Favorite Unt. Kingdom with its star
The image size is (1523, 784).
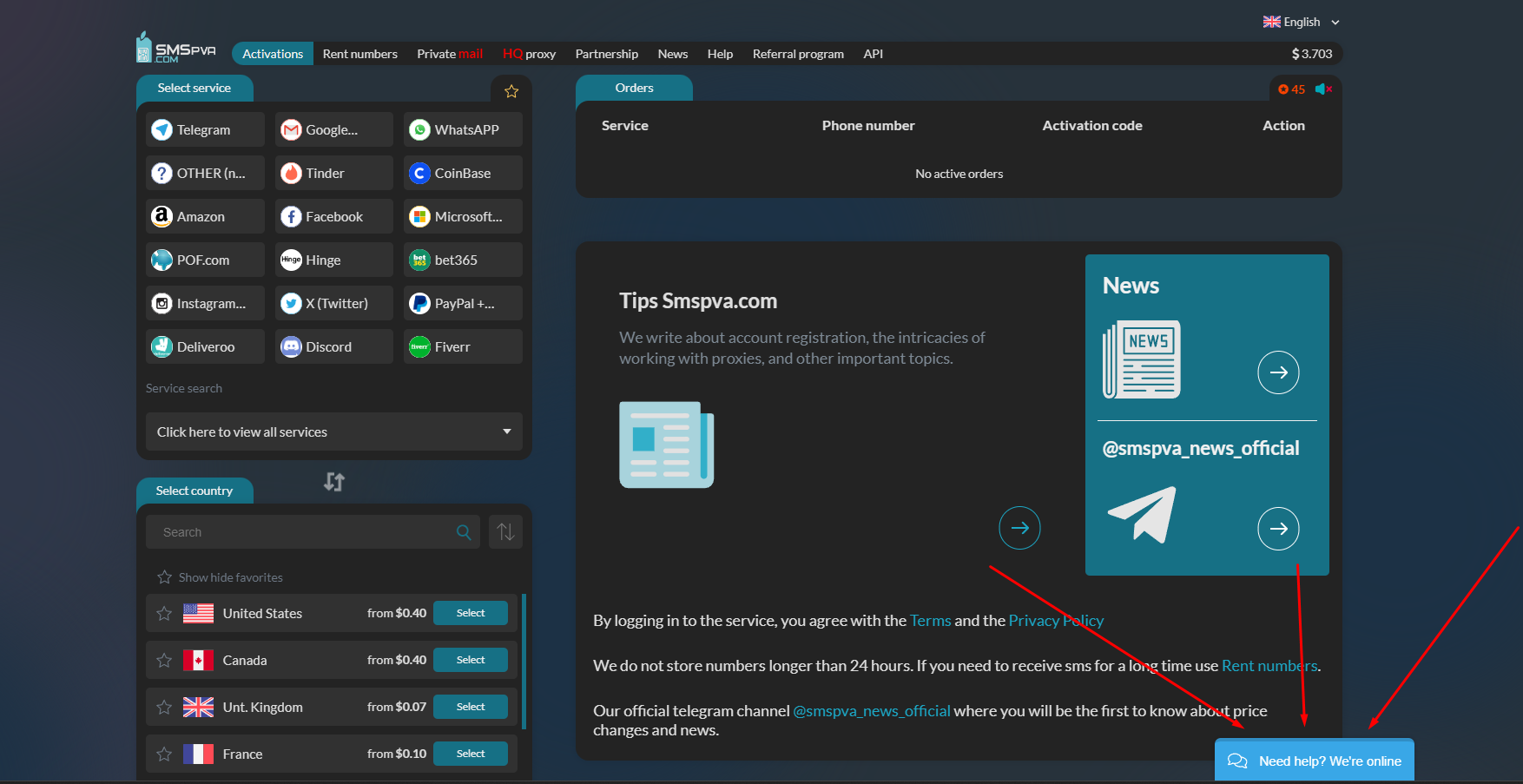point(164,707)
